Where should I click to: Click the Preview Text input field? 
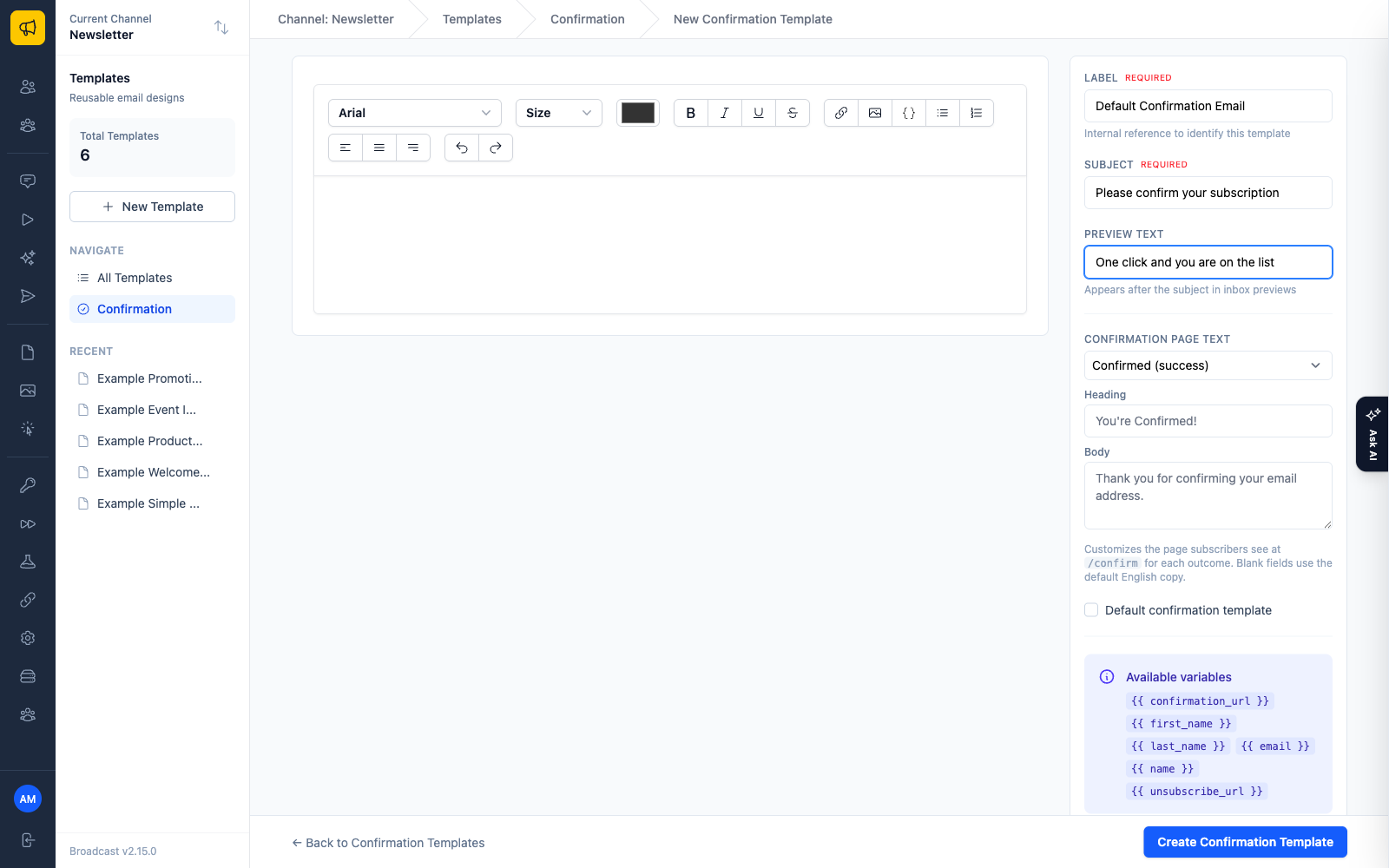tap(1208, 262)
